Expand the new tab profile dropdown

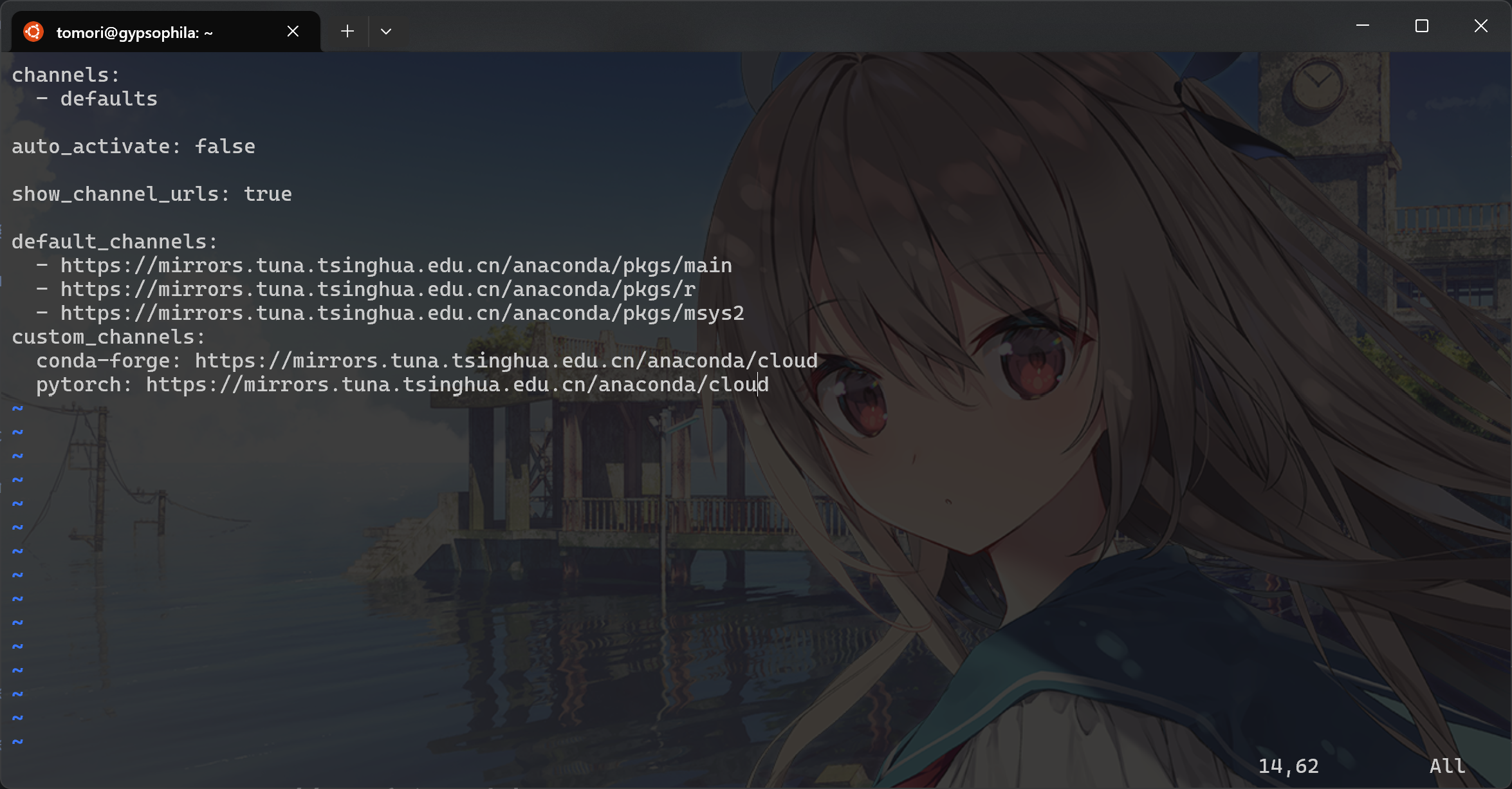(386, 31)
